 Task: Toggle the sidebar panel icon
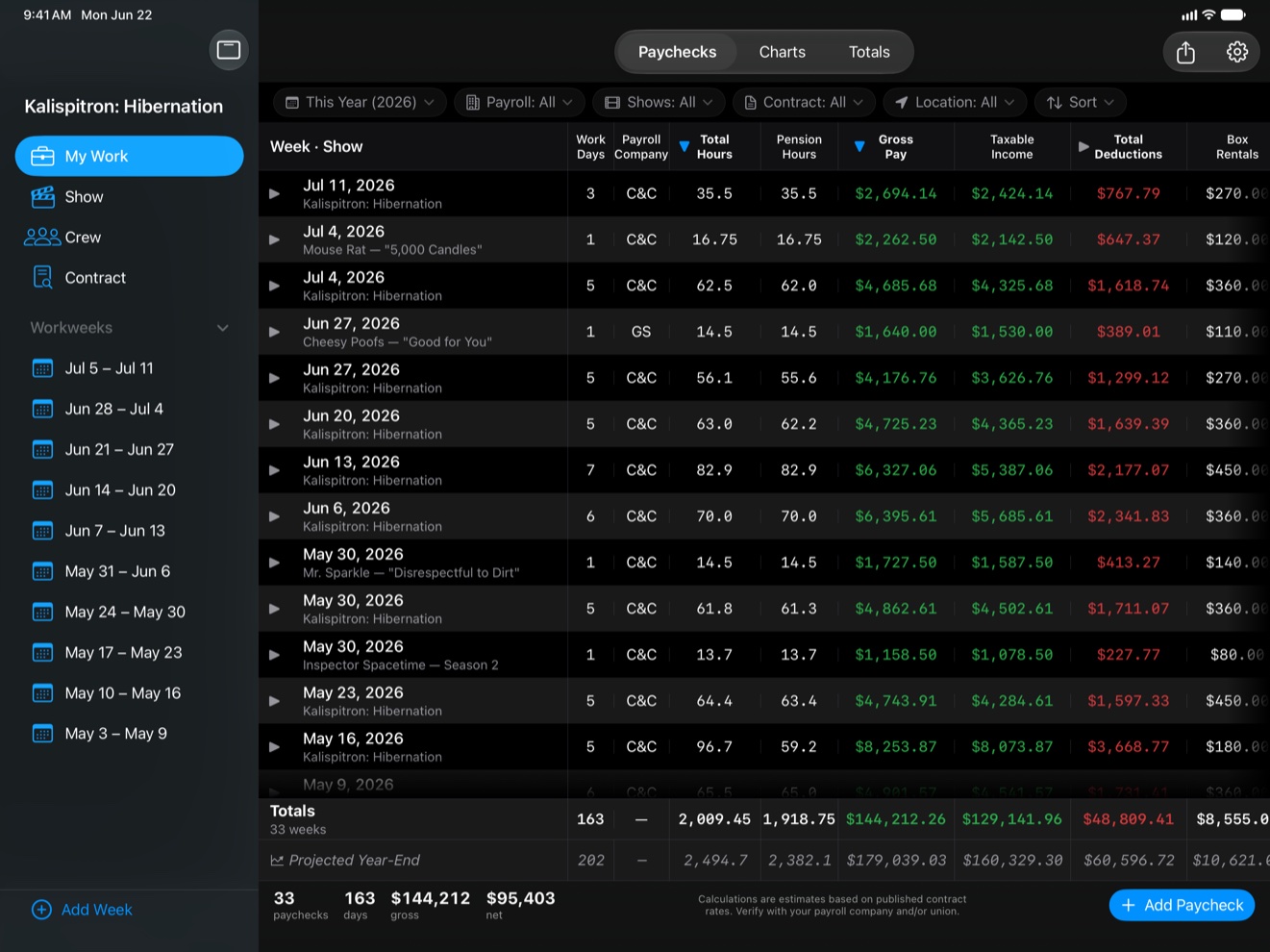tap(229, 50)
